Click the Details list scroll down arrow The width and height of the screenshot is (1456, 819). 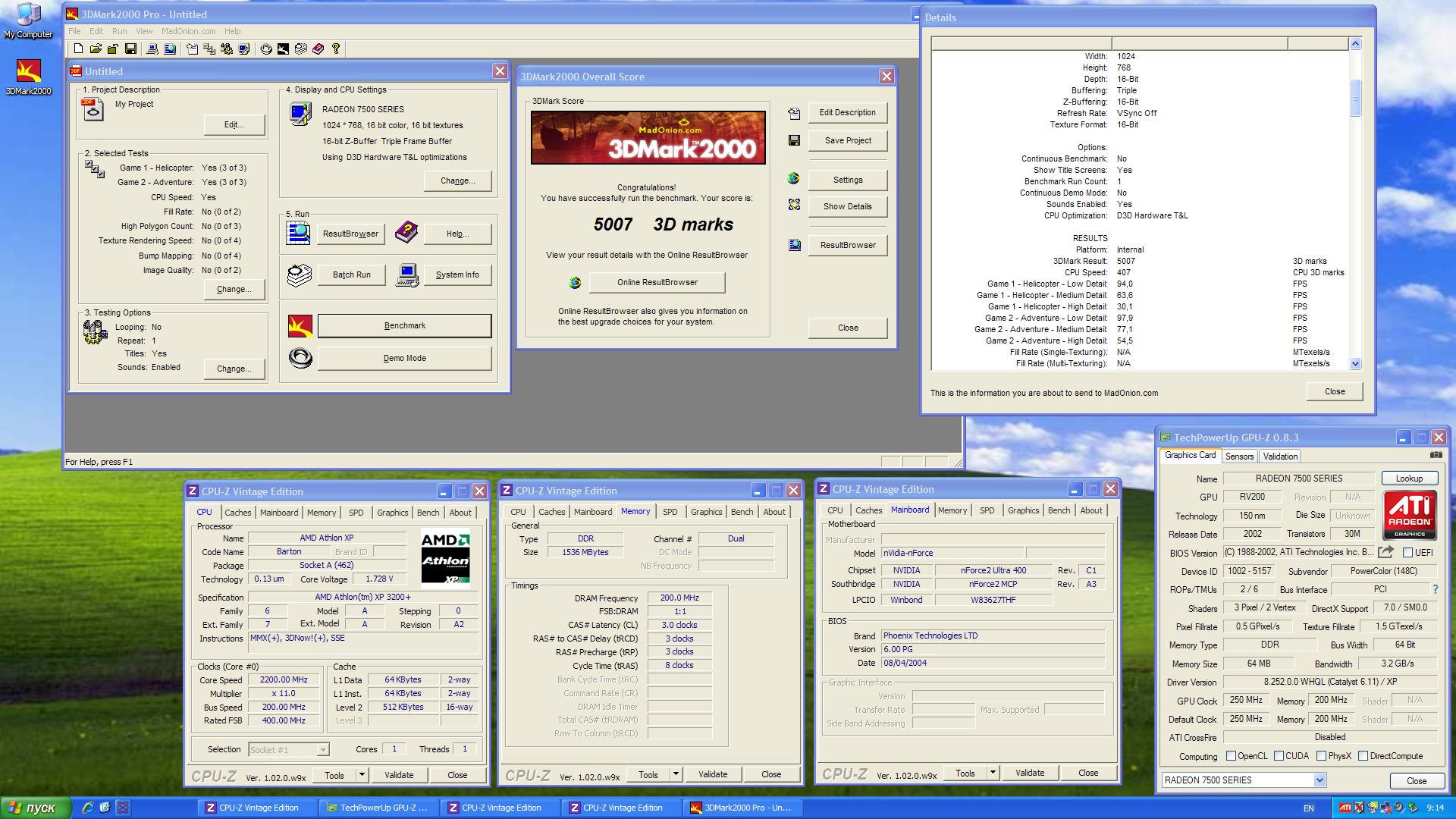tap(1355, 364)
